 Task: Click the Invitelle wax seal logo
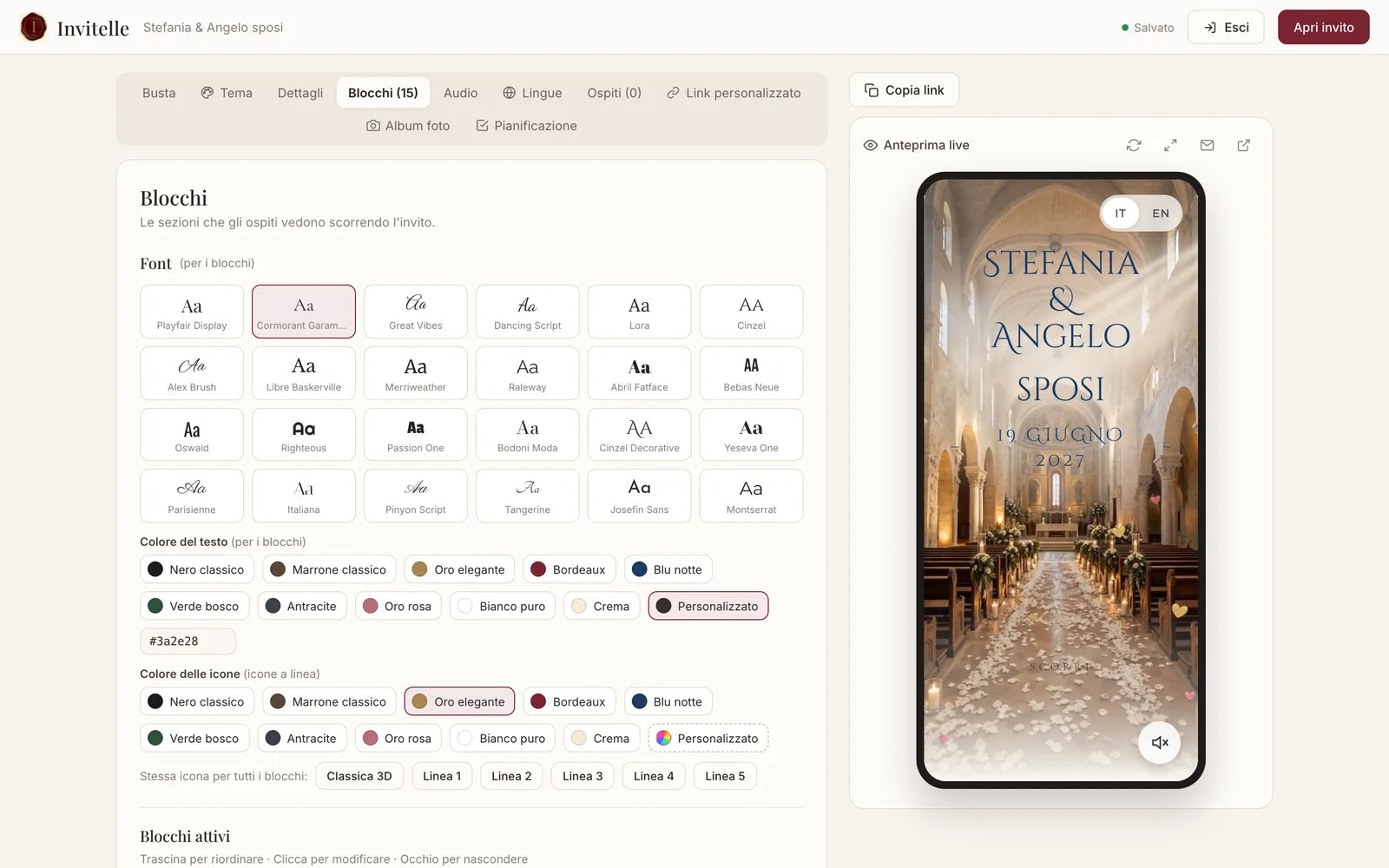click(33, 27)
